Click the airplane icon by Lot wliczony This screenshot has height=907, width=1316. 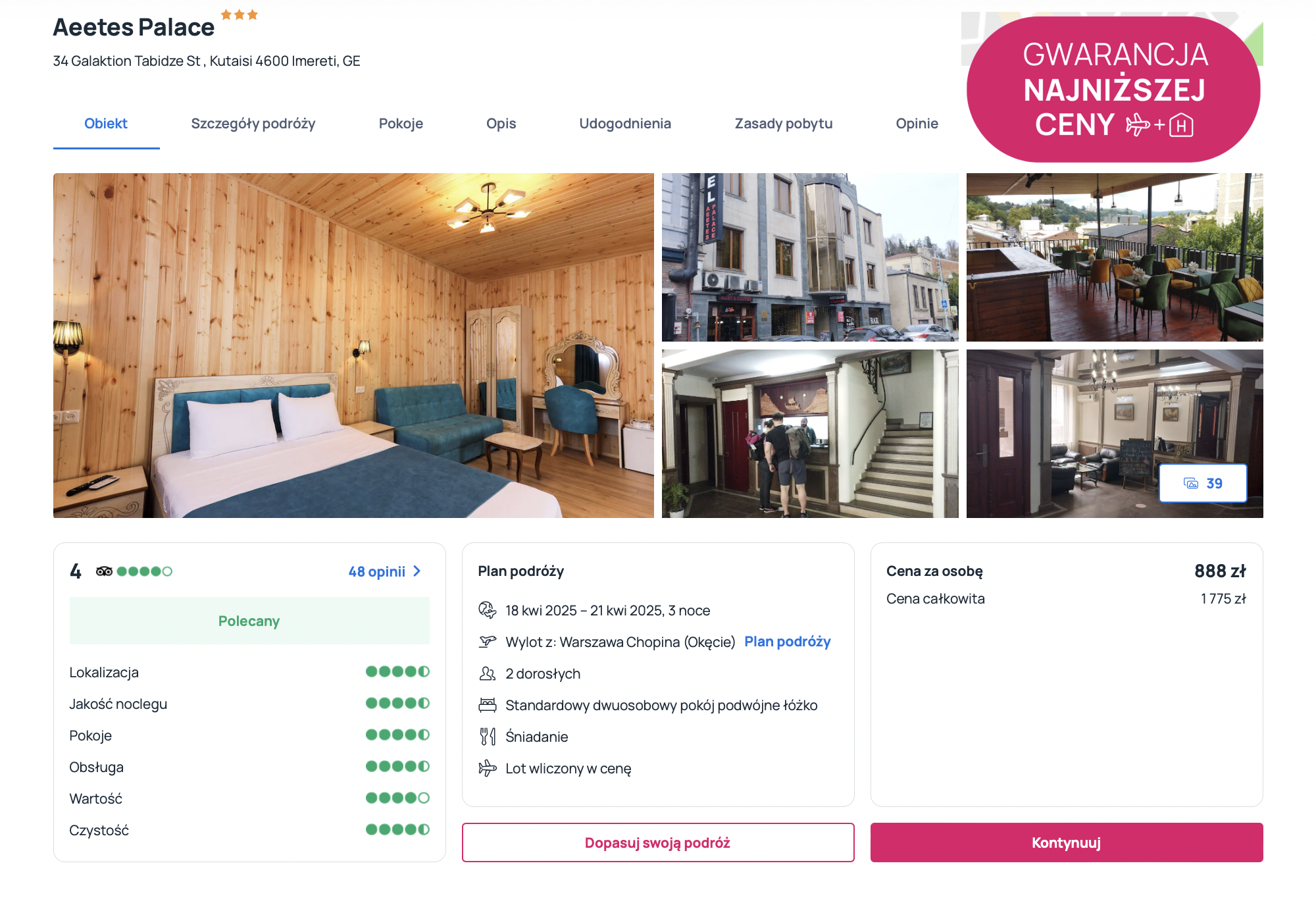tap(487, 768)
